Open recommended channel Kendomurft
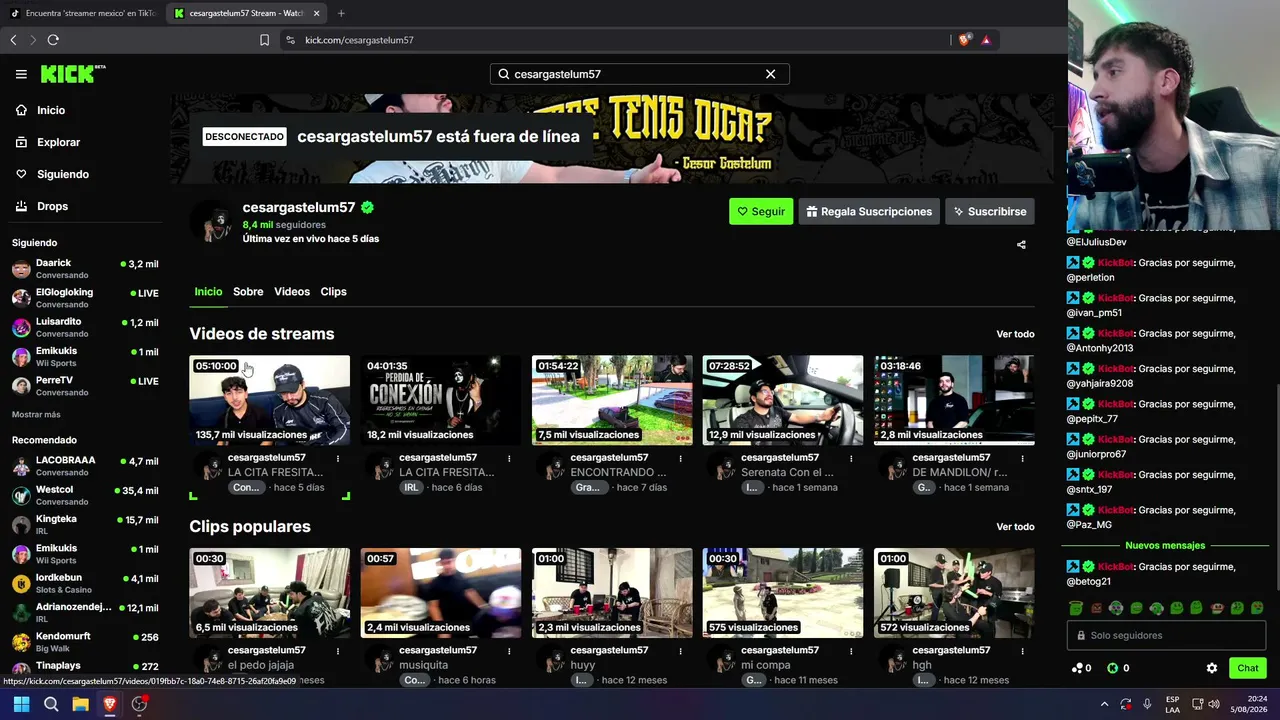 coord(85,642)
